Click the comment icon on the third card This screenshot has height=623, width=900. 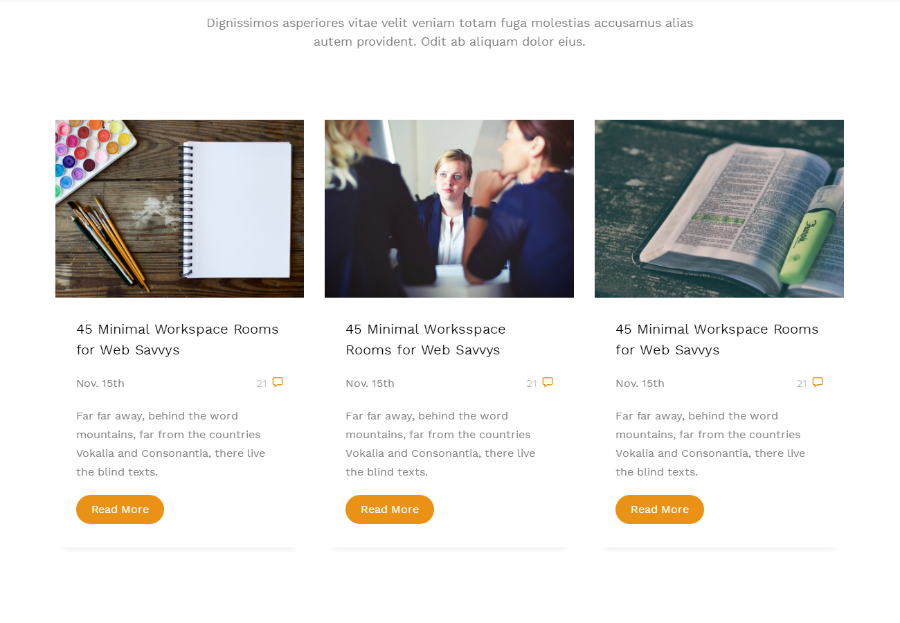coord(818,382)
